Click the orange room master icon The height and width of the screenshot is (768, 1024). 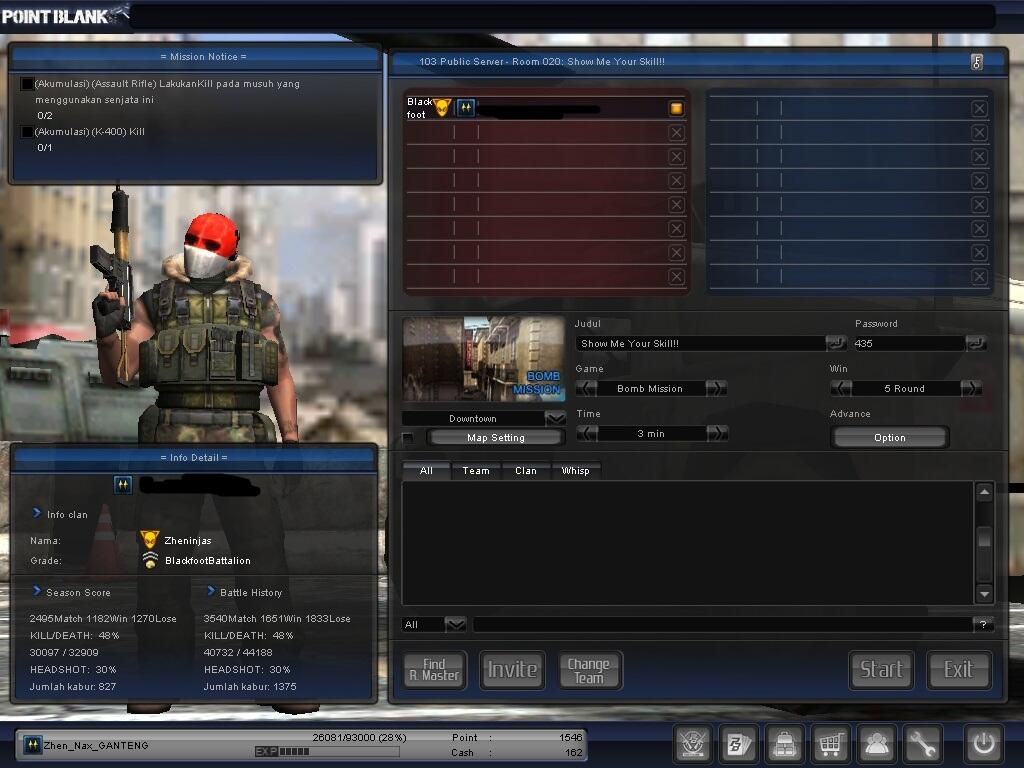(677, 108)
